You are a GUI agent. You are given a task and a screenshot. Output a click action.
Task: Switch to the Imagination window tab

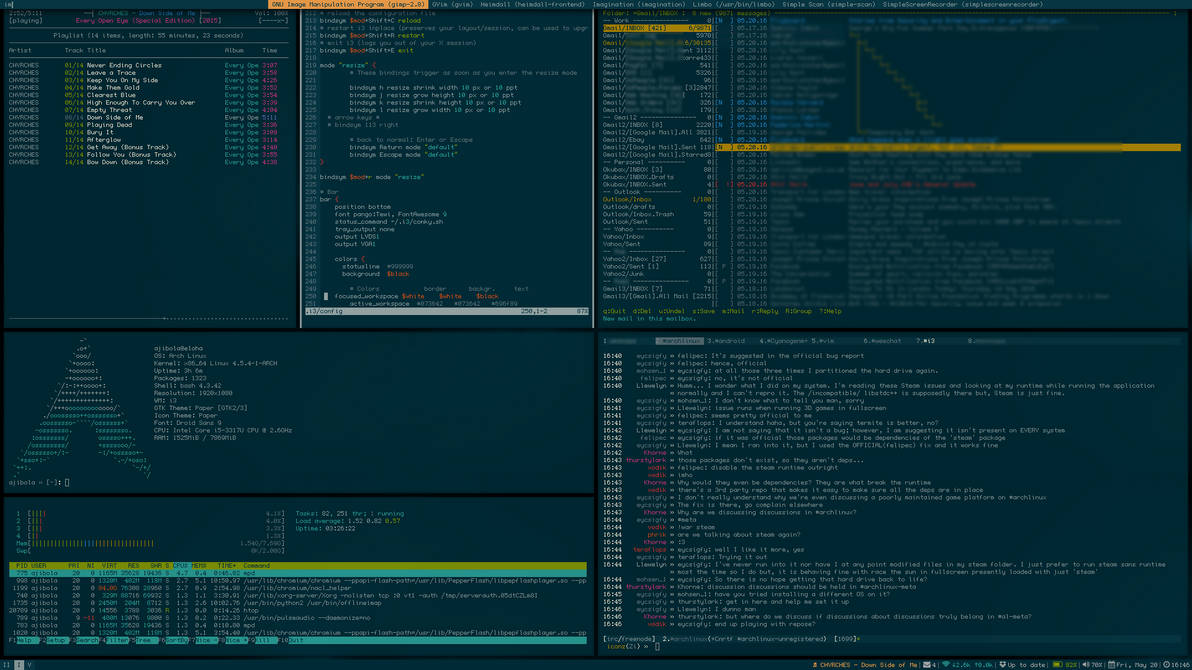639,5
